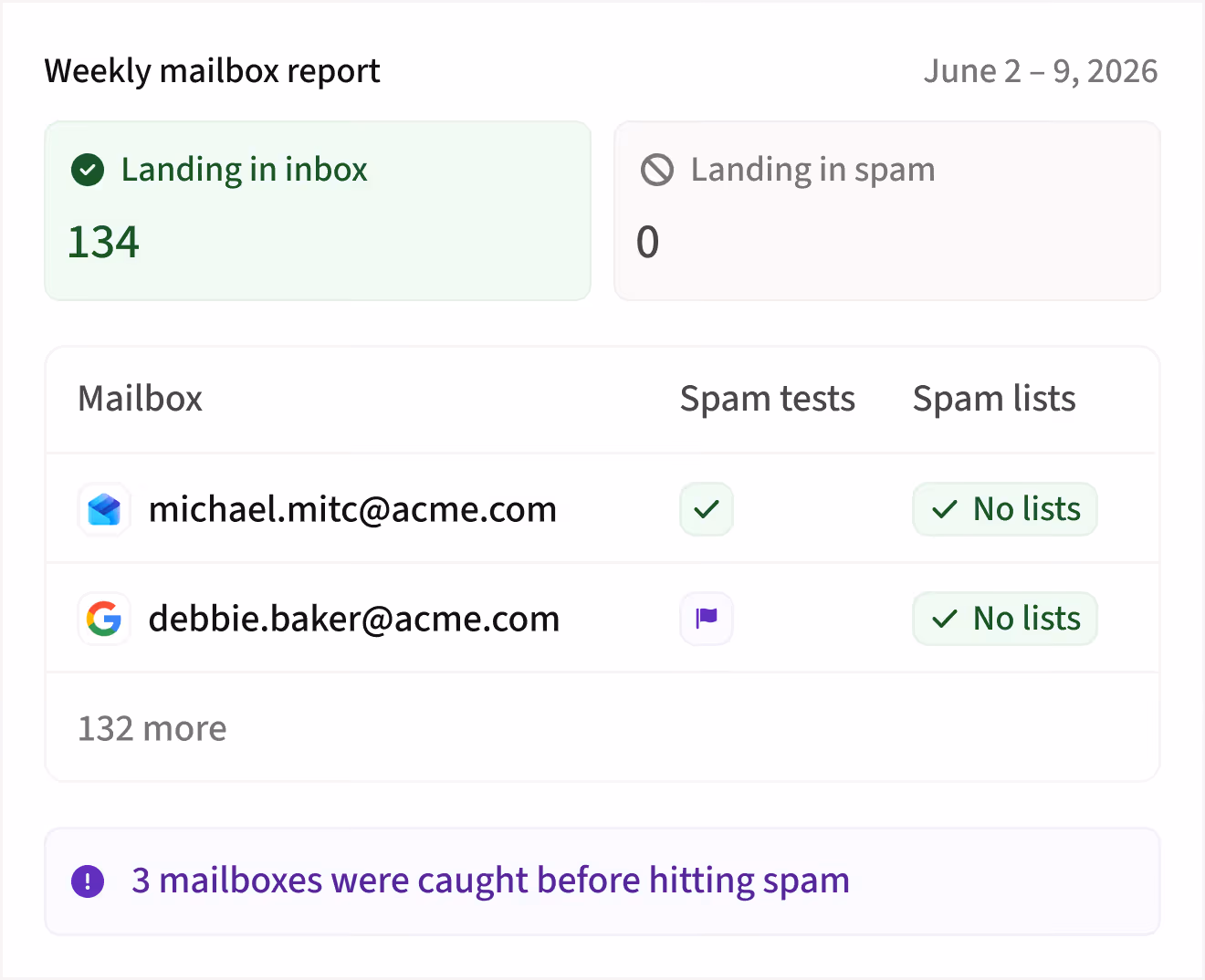The image size is (1205, 980).
Task: Click the purple exclamation alert icon
Action: (88, 881)
